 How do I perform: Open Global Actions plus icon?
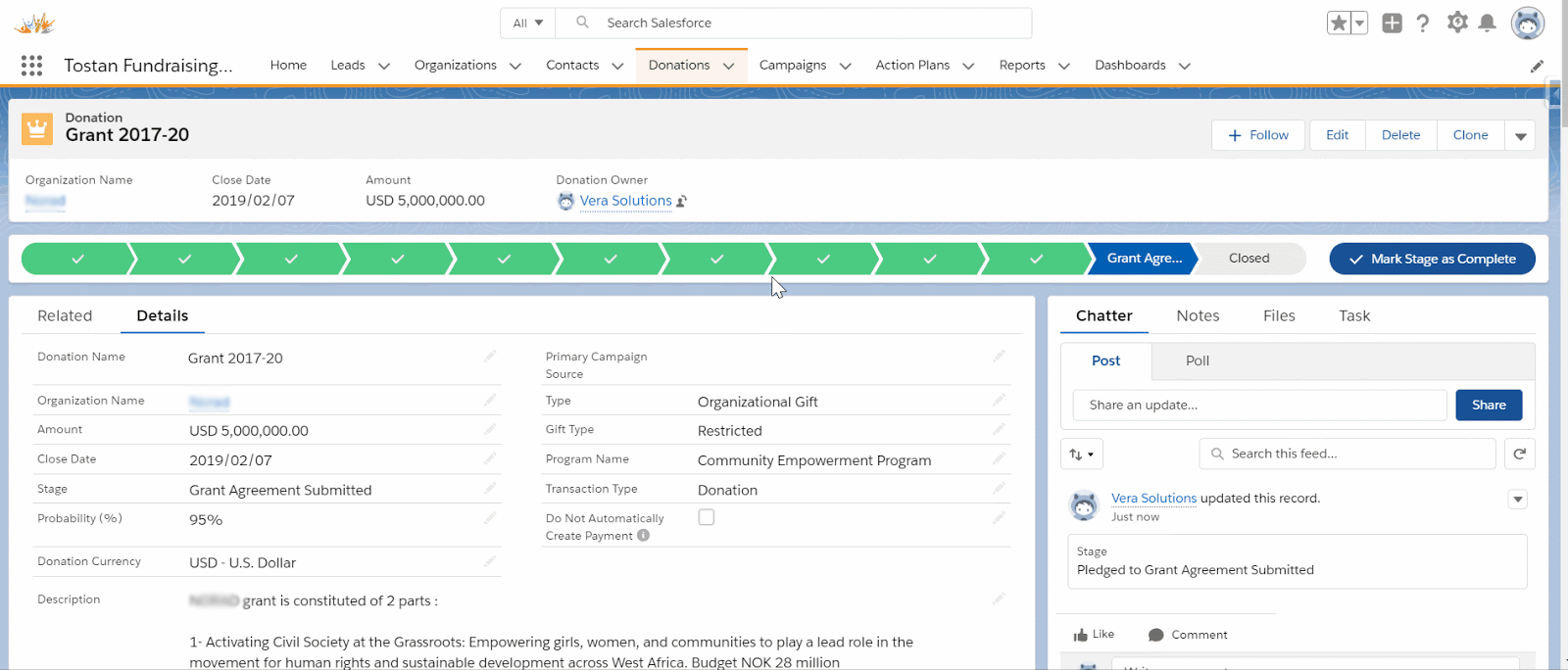pos(1392,23)
